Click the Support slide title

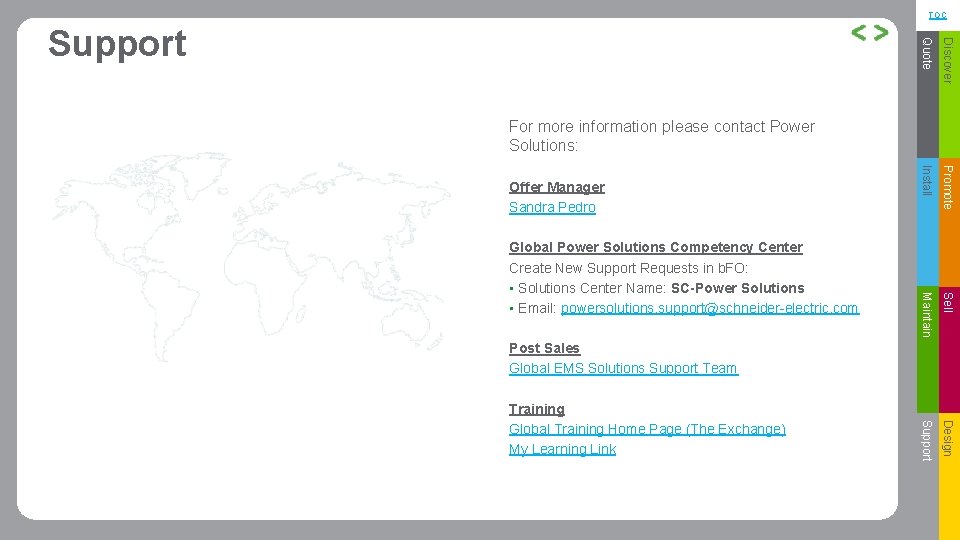tap(117, 44)
